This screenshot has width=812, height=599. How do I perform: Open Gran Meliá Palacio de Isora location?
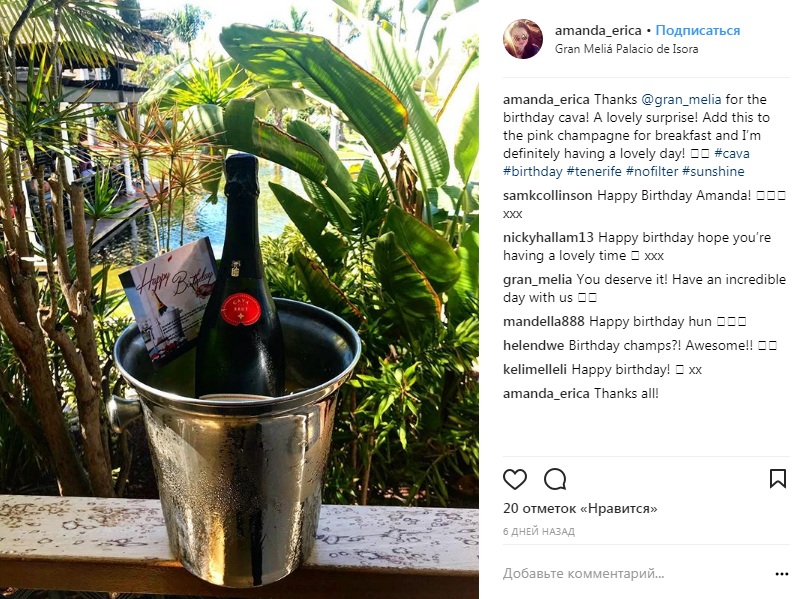(x=627, y=49)
